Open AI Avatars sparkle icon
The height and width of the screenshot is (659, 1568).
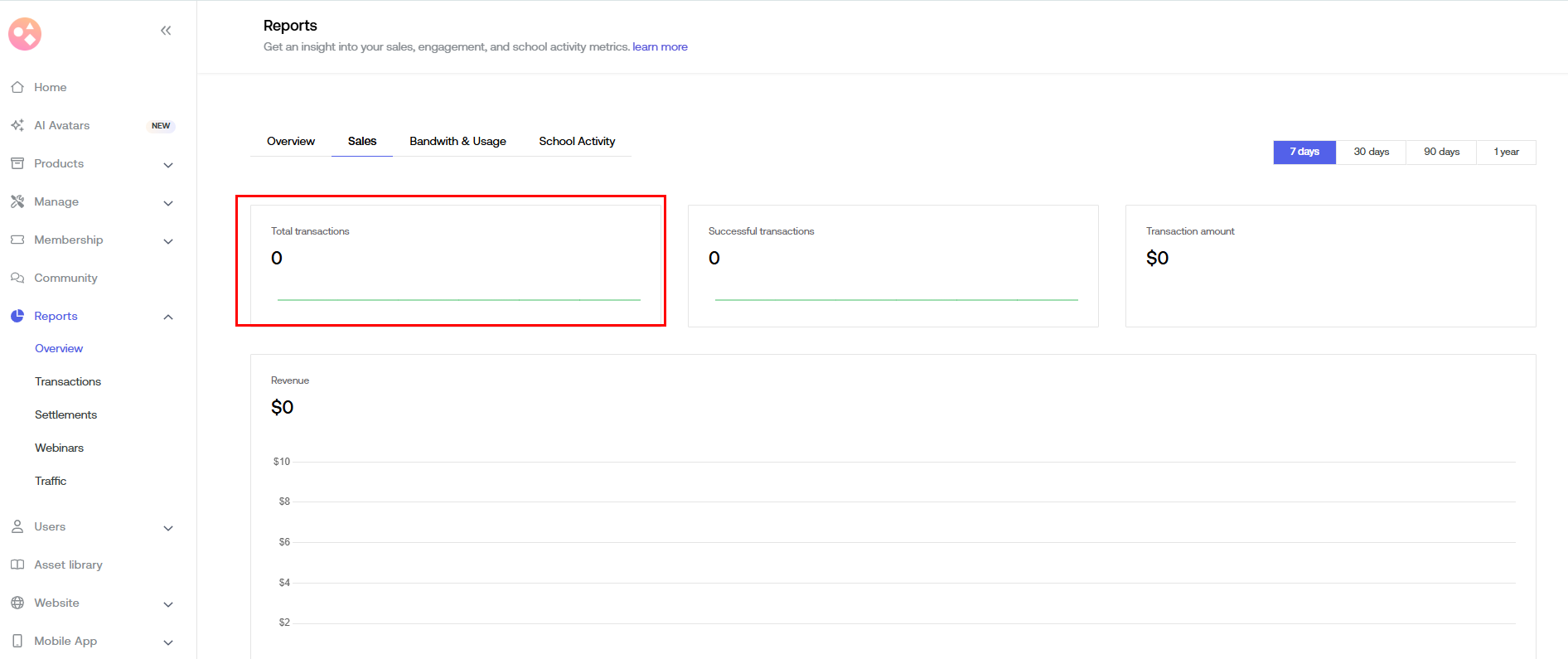pos(17,125)
